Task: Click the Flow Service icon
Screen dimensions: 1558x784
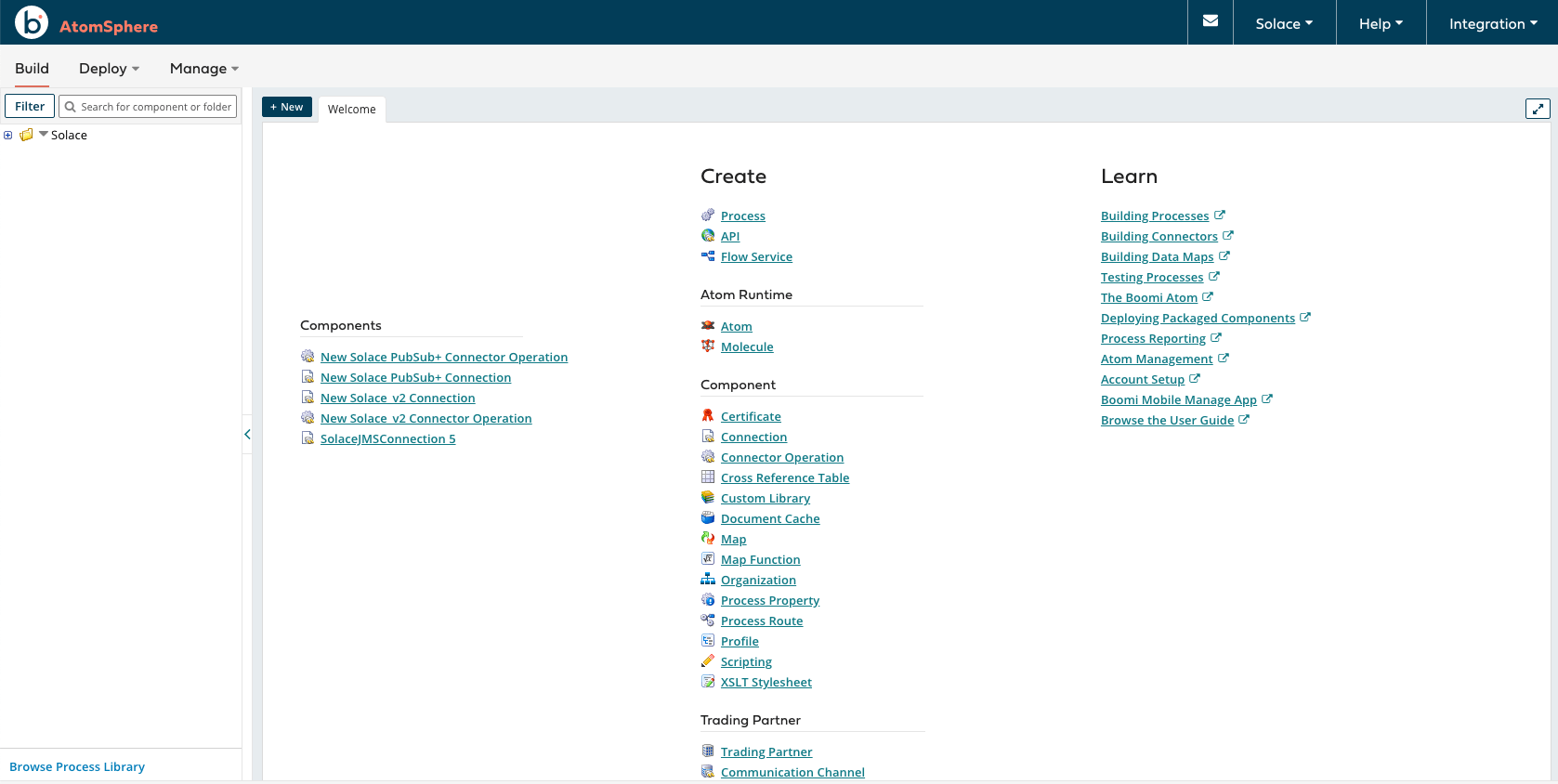Action: click(708, 256)
